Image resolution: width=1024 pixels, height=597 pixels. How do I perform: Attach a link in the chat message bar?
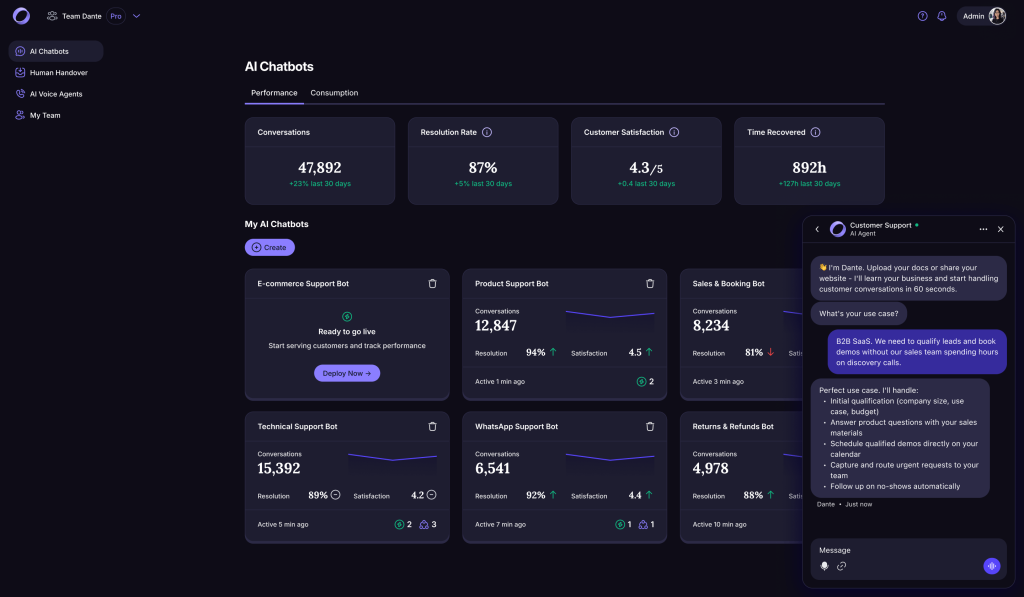841,565
